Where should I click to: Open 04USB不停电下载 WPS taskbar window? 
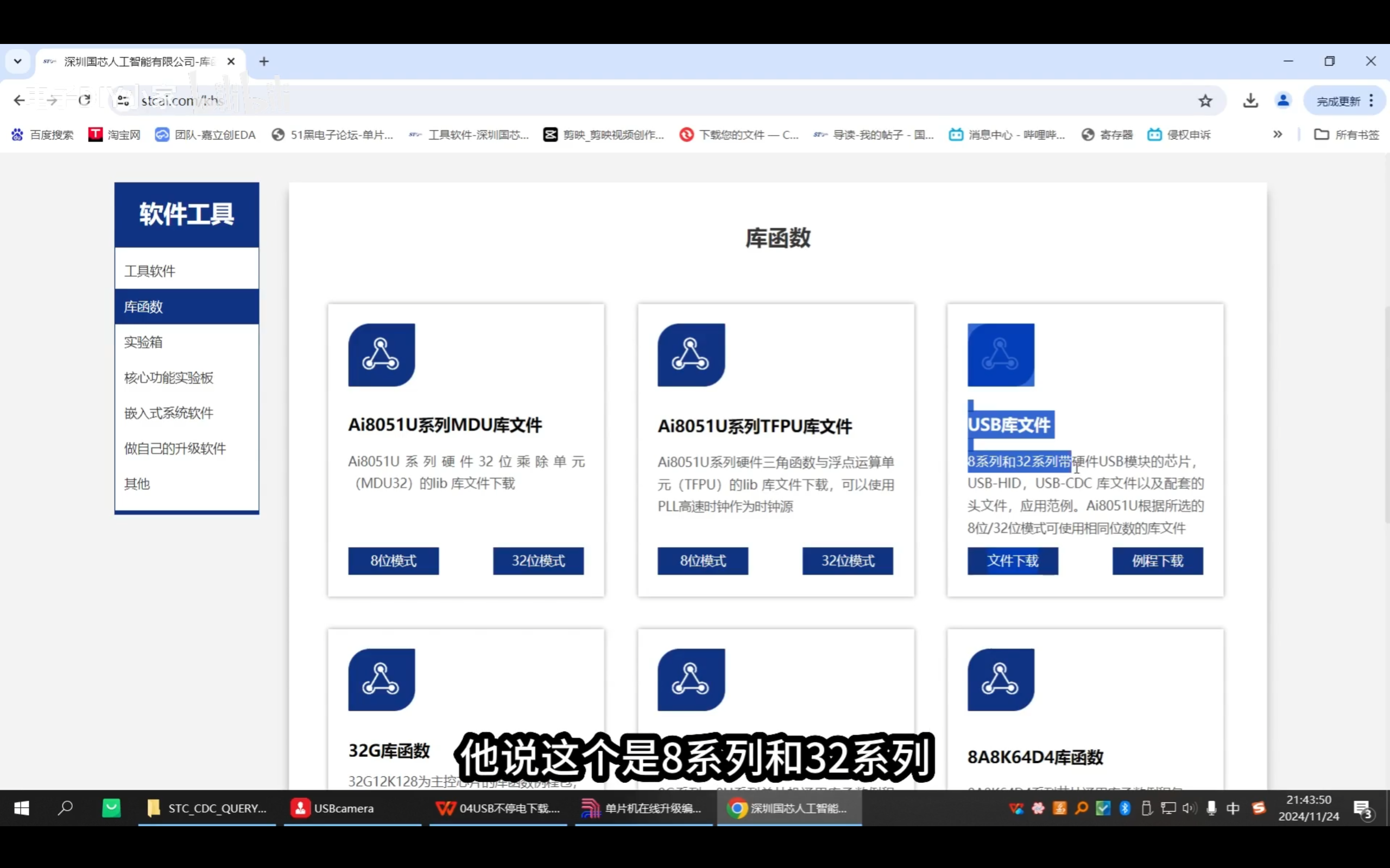498,808
